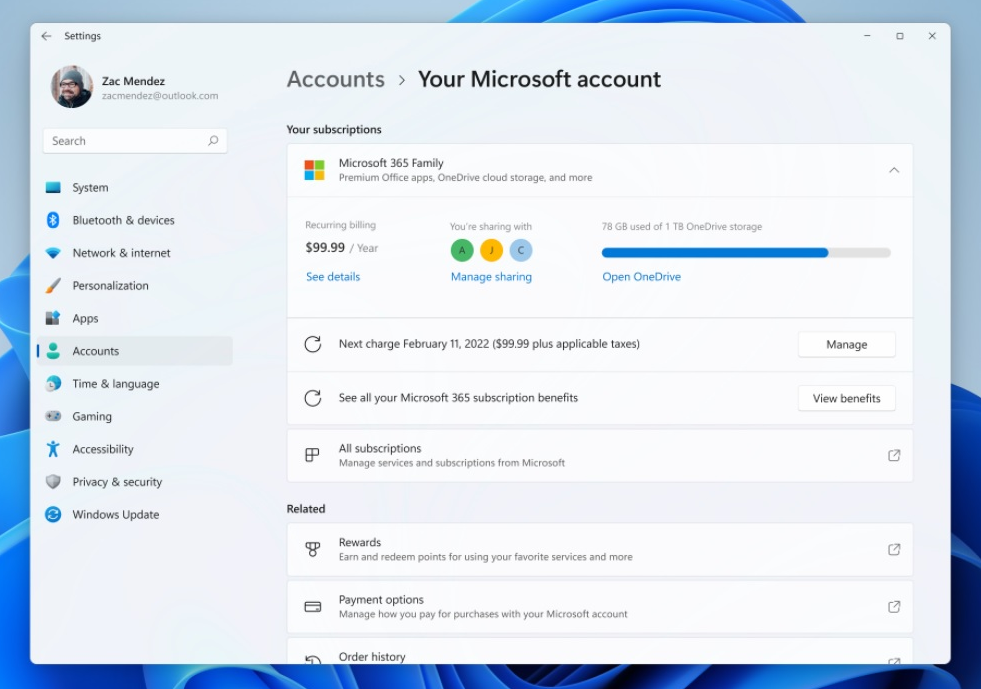Click the Manage button
This screenshot has width=981, height=689.
click(846, 345)
